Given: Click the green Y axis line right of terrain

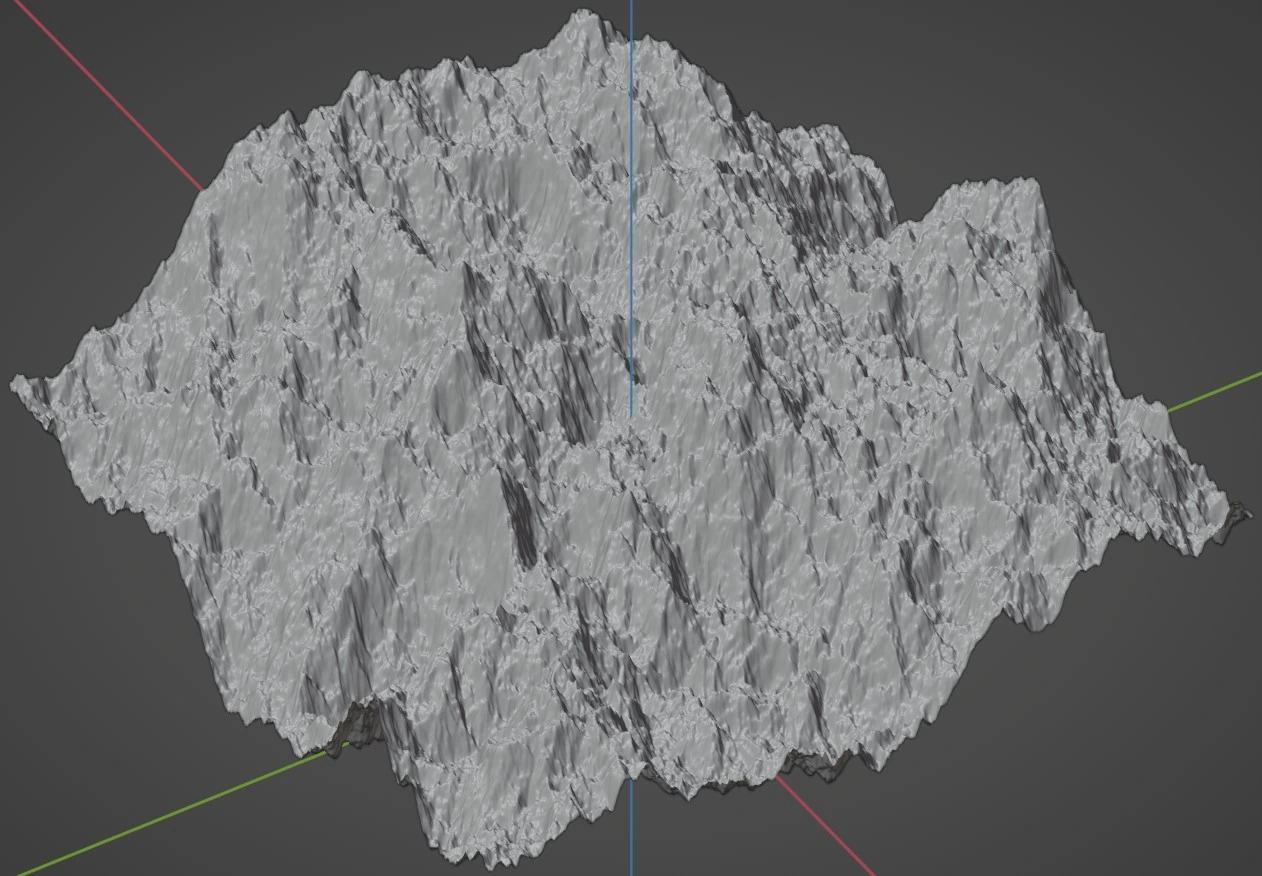Looking at the screenshot, I should coord(1220,390).
